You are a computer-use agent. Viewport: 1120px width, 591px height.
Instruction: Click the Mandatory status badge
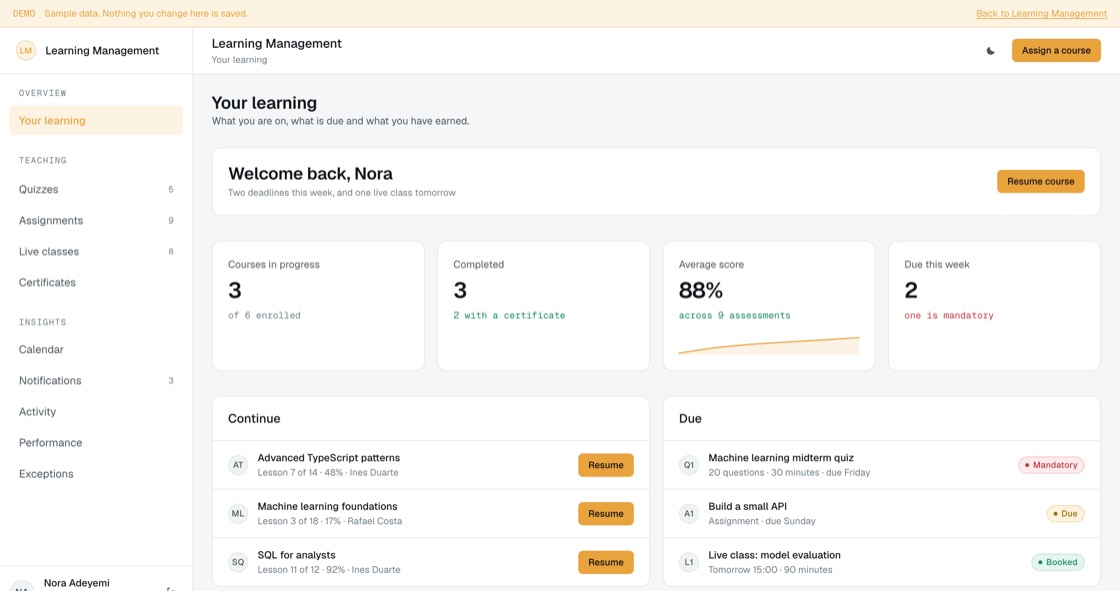(1051, 465)
